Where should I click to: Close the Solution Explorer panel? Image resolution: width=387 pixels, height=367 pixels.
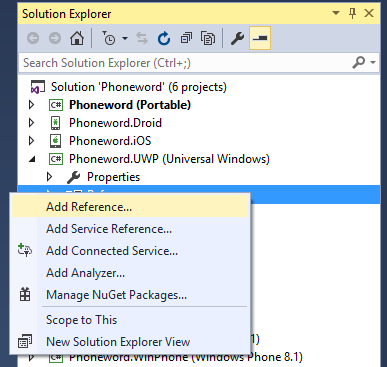point(369,13)
